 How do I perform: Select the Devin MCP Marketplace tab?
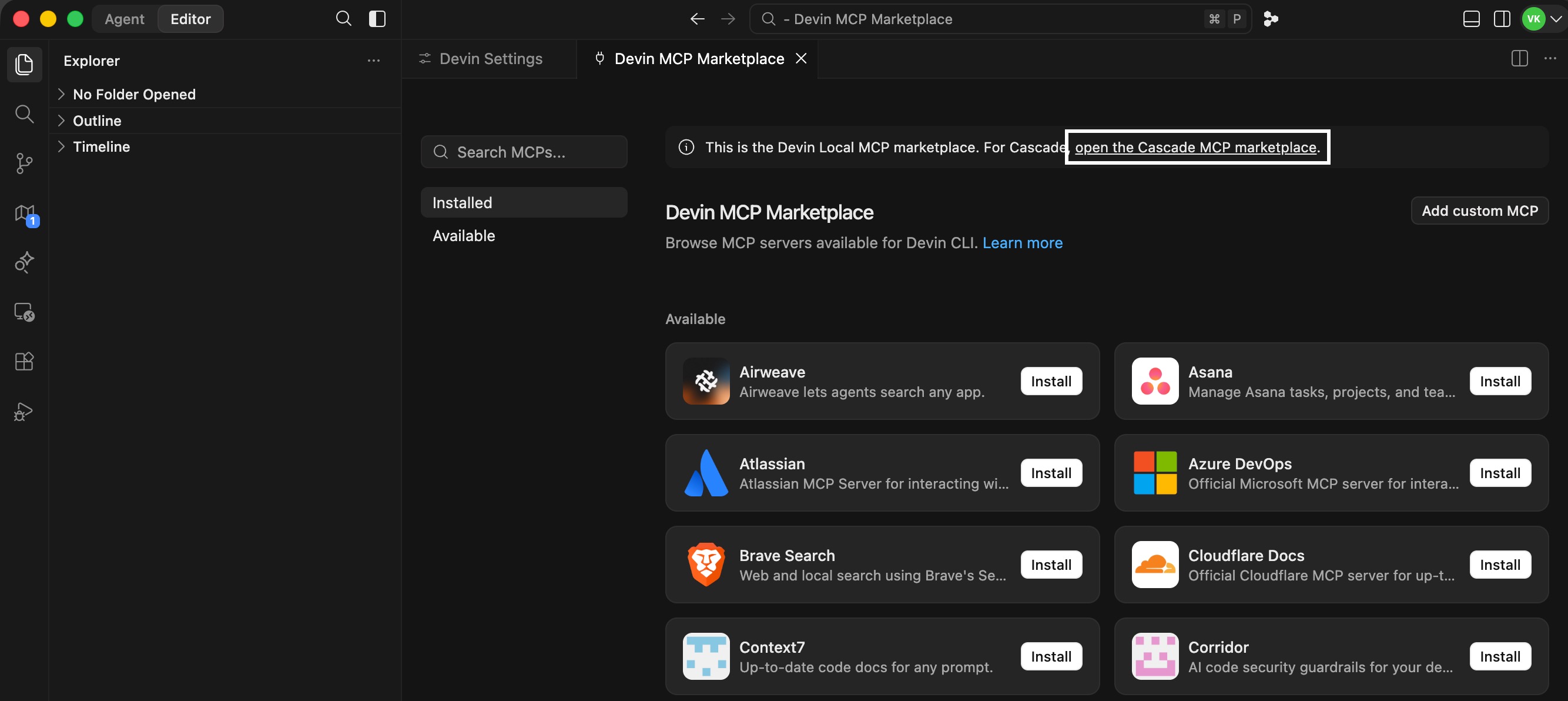696,58
